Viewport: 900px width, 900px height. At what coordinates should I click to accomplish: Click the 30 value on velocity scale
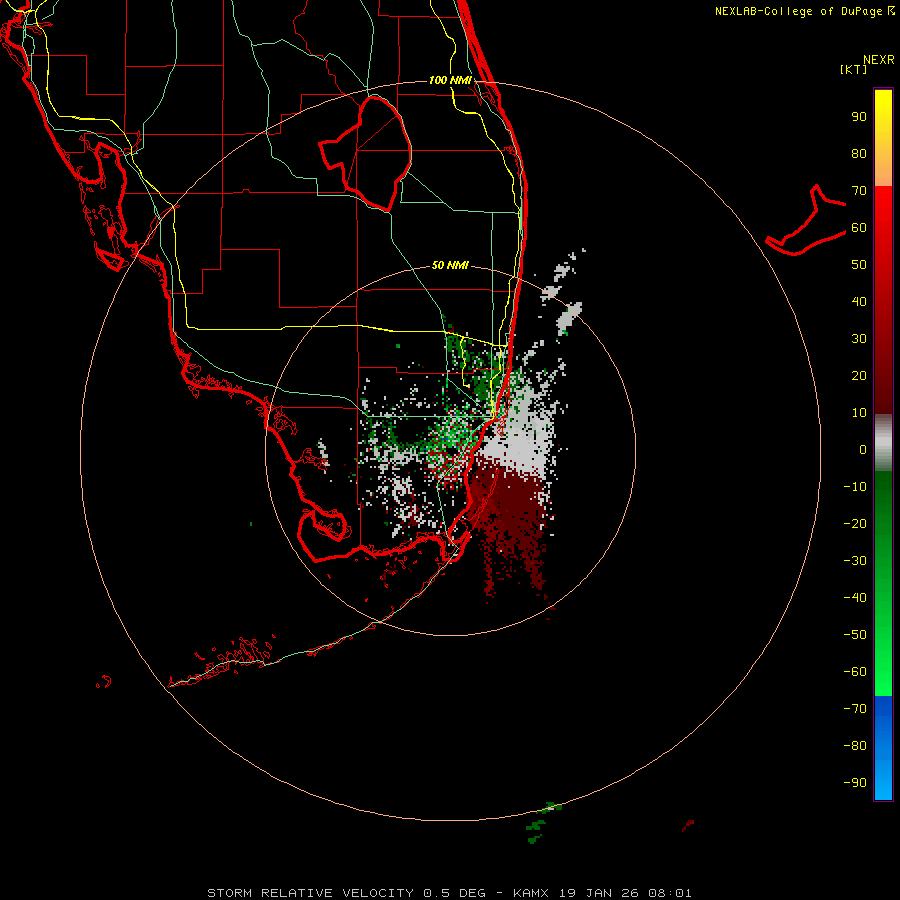coord(859,339)
